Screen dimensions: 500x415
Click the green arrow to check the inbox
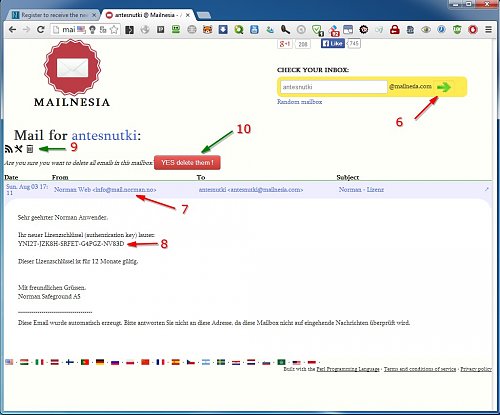point(444,87)
